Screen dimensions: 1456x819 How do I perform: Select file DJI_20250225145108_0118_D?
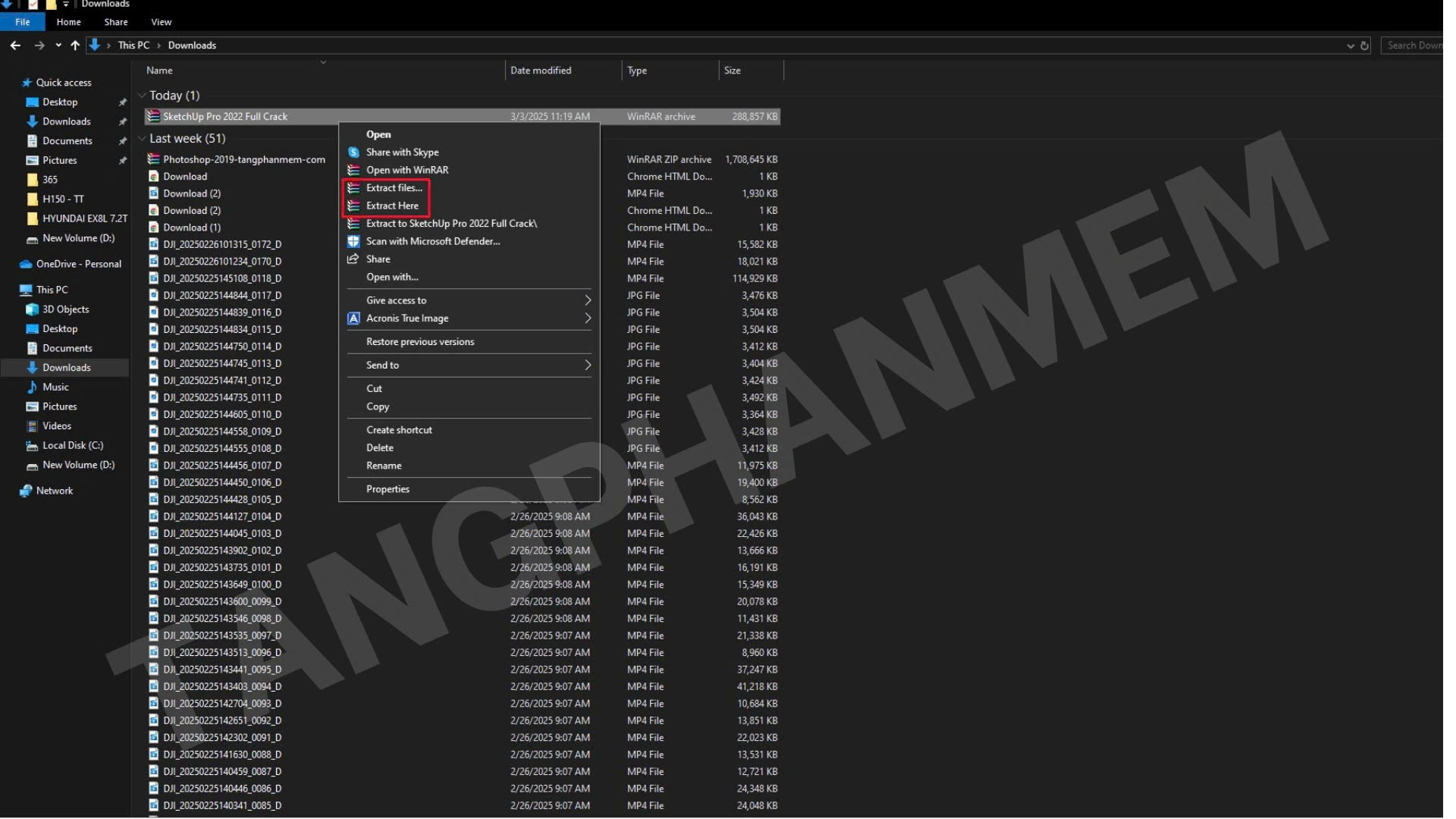(x=222, y=278)
